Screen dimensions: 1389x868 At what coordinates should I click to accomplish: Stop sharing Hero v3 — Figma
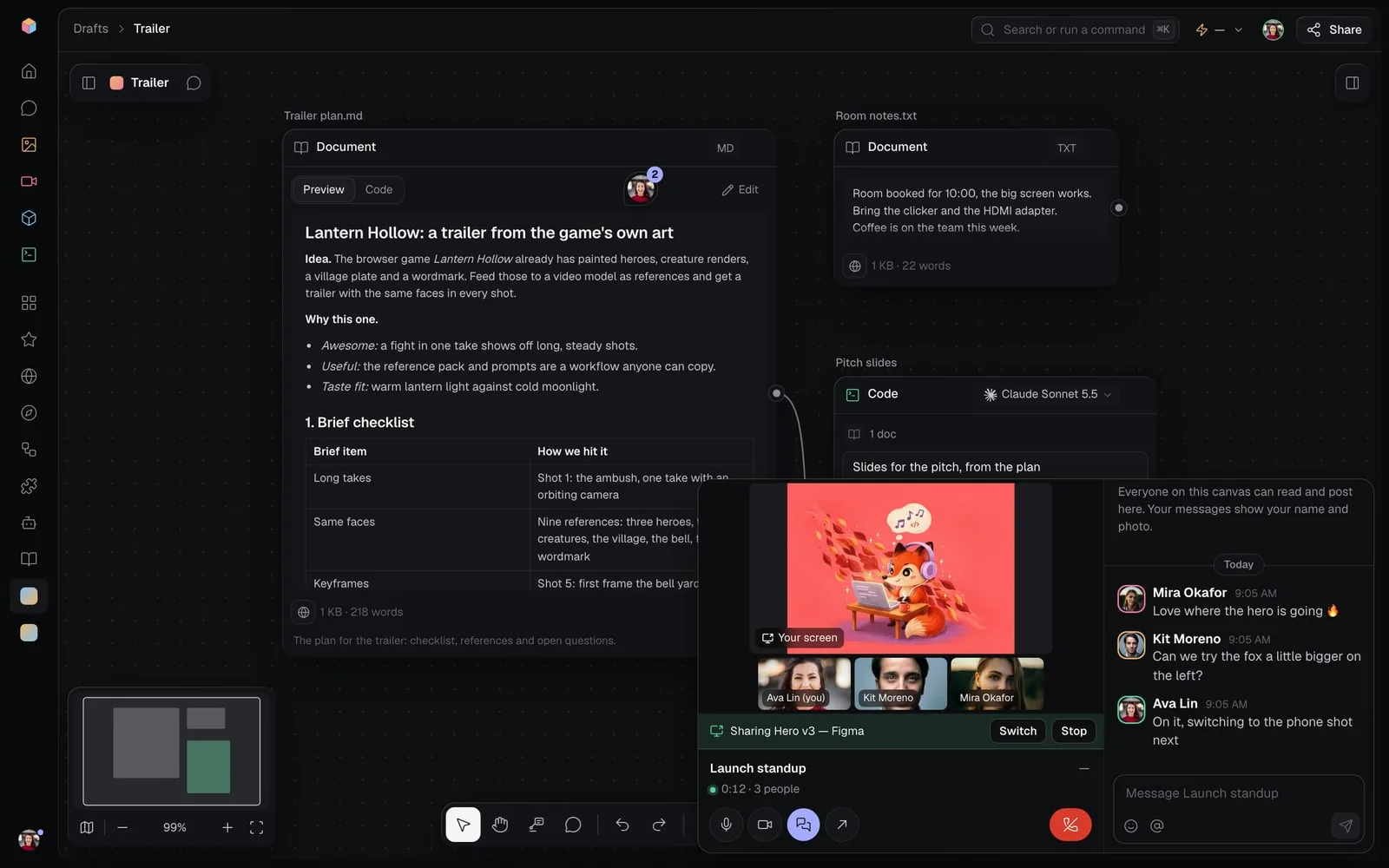(x=1074, y=731)
